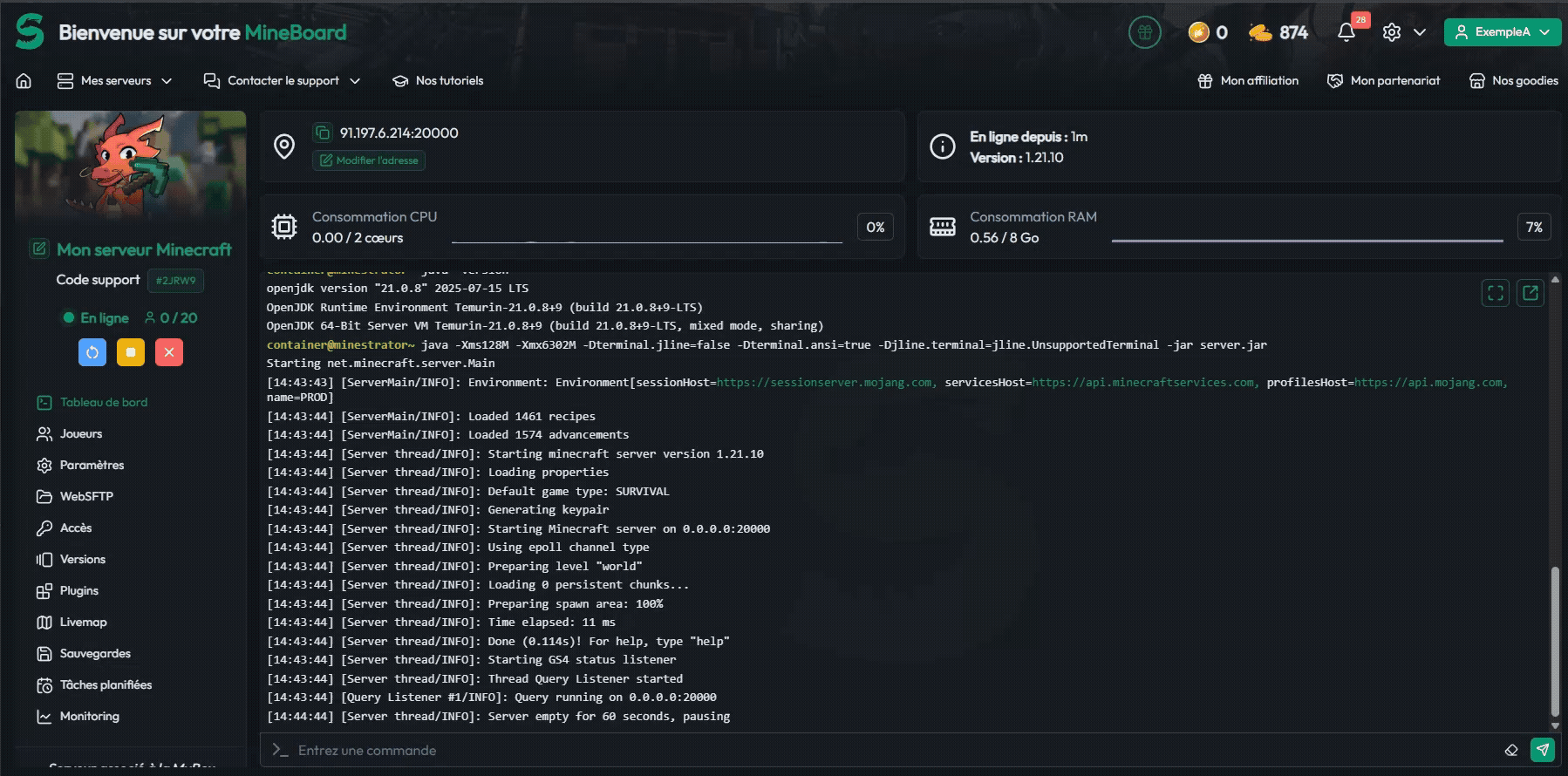Go to Sauvegardes in sidebar

pos(94,653)
